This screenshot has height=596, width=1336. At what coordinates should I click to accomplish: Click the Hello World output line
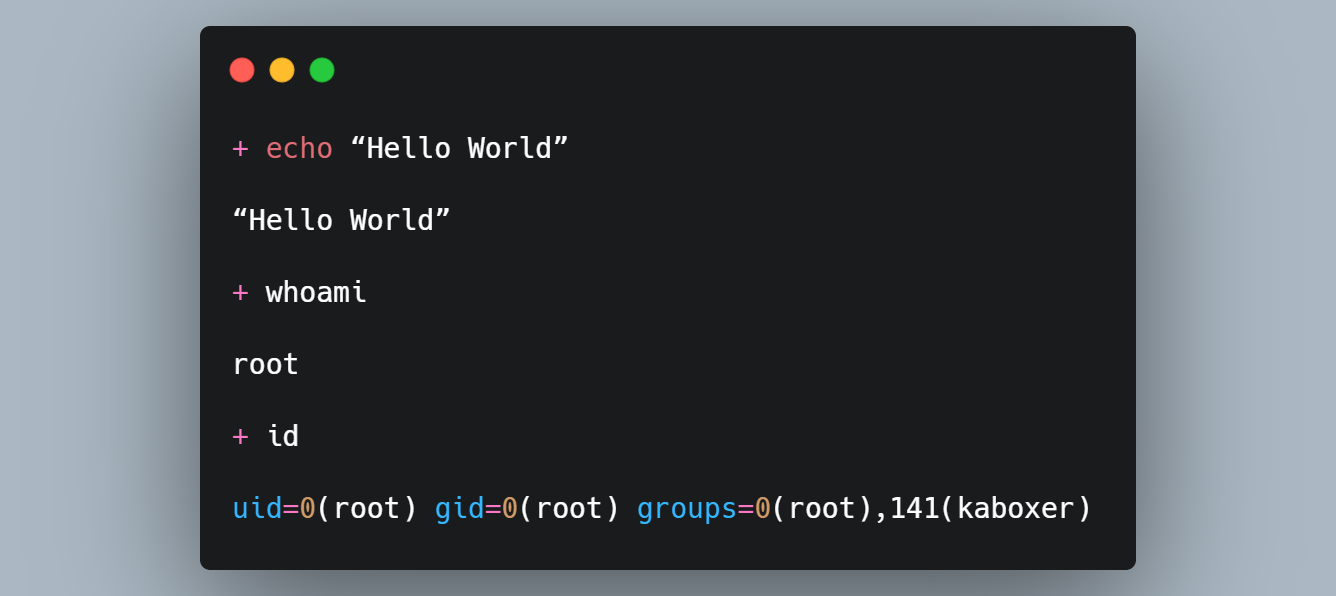coord(341,221)
